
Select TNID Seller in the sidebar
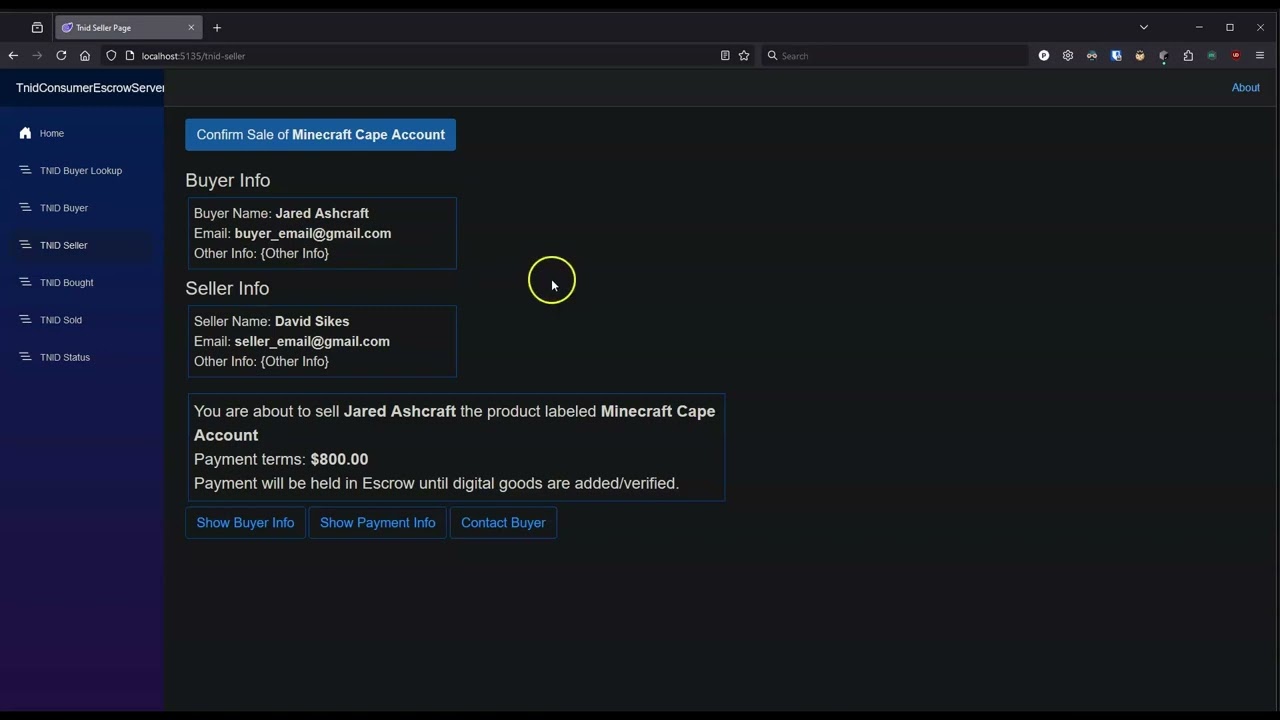tap(82, 245)
